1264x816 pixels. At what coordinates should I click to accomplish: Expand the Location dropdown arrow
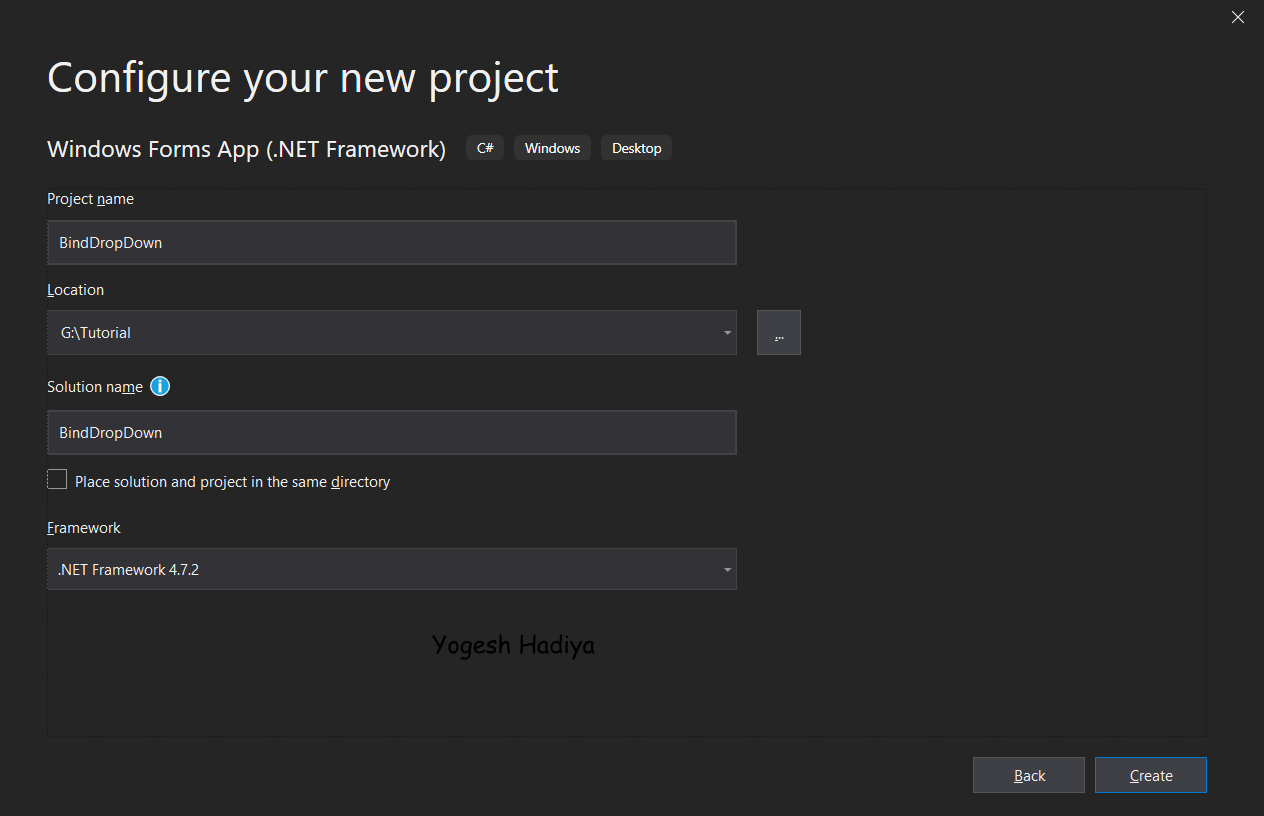pyautogui.click(x=727, y=333)
